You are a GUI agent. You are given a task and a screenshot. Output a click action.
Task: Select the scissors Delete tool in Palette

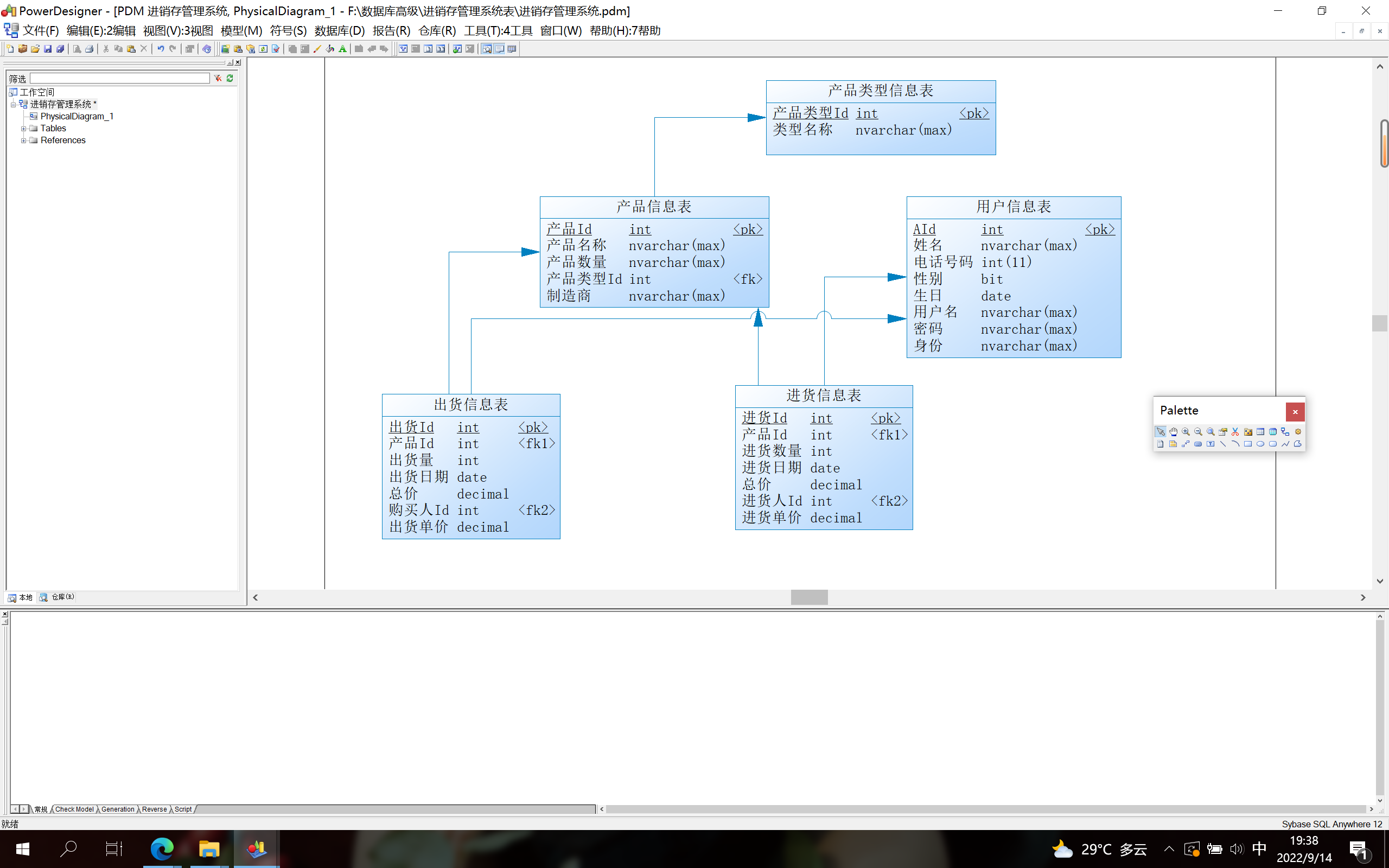(1235, 432)
